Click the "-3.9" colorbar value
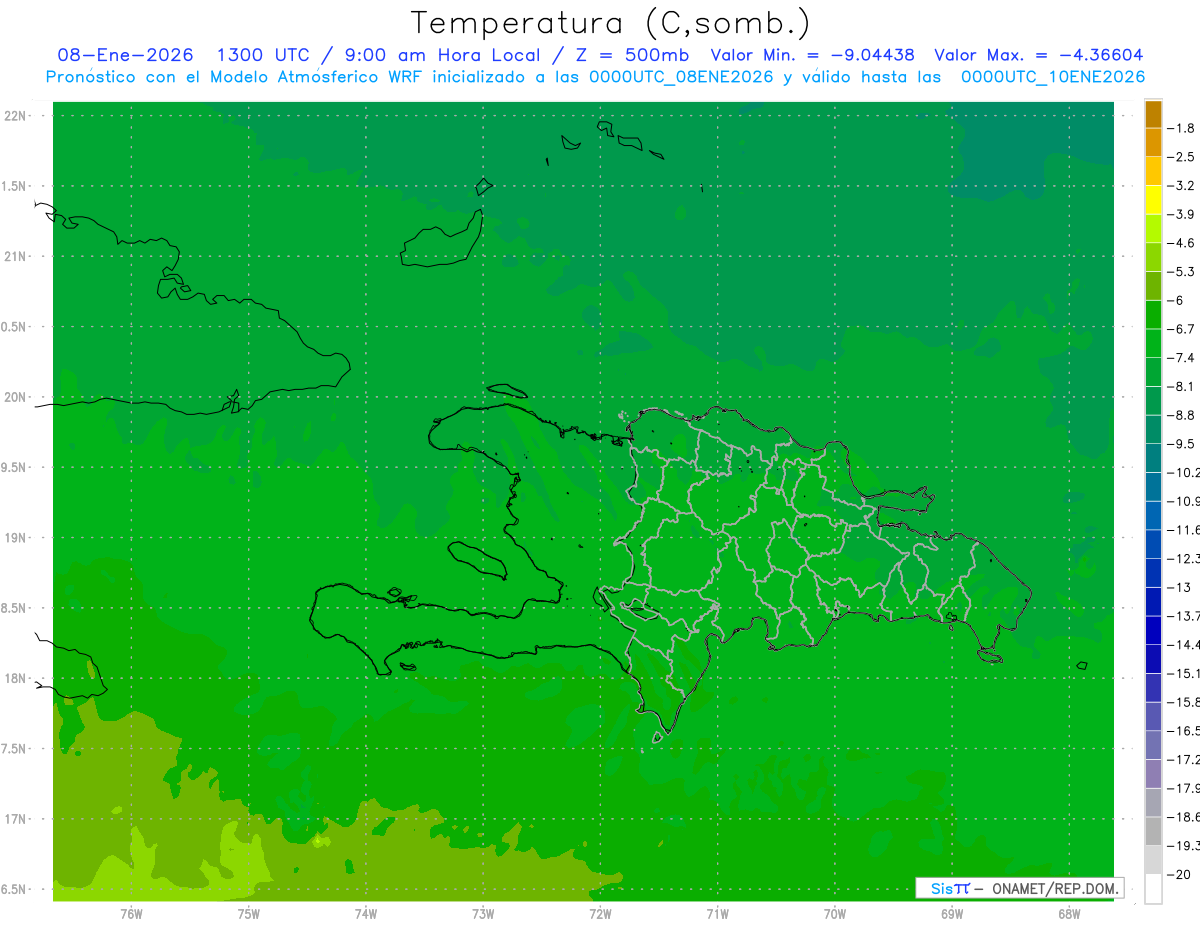The image size is (1200, 927). tap(1182, 214)
